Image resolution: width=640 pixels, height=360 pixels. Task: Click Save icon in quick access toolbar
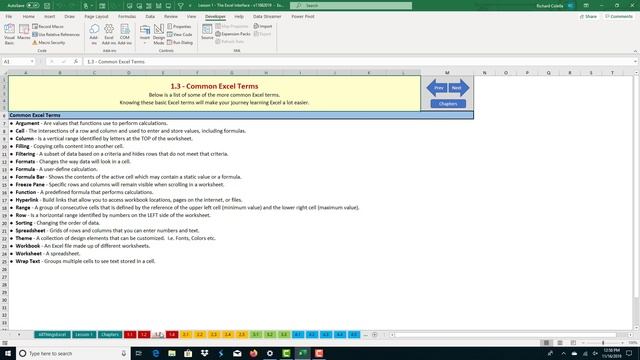pyautogui.click(x=47, y=6)
